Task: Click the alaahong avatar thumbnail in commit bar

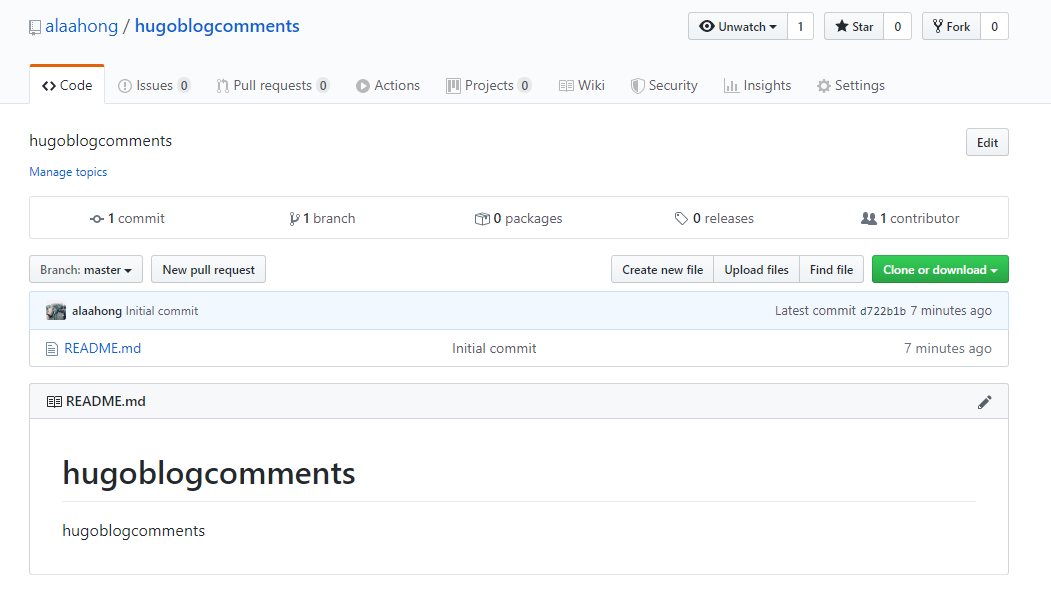Action: 56,311
